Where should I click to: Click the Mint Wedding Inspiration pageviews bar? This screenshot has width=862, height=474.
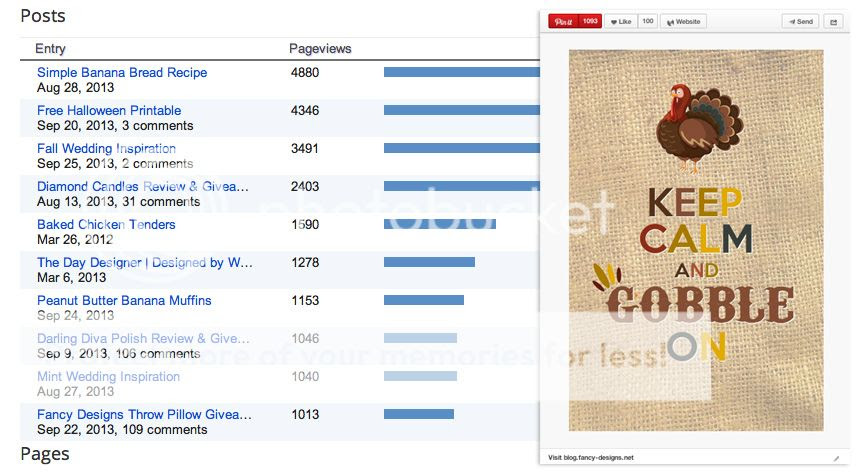[x=420, y=376]
